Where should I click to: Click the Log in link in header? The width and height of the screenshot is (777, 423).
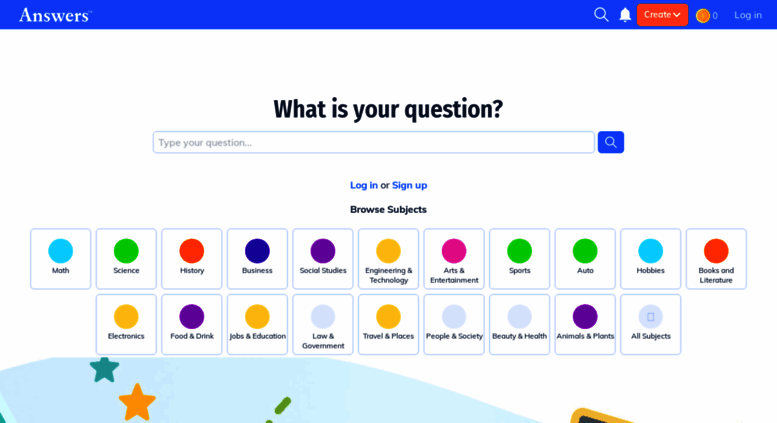coord(748,15)
